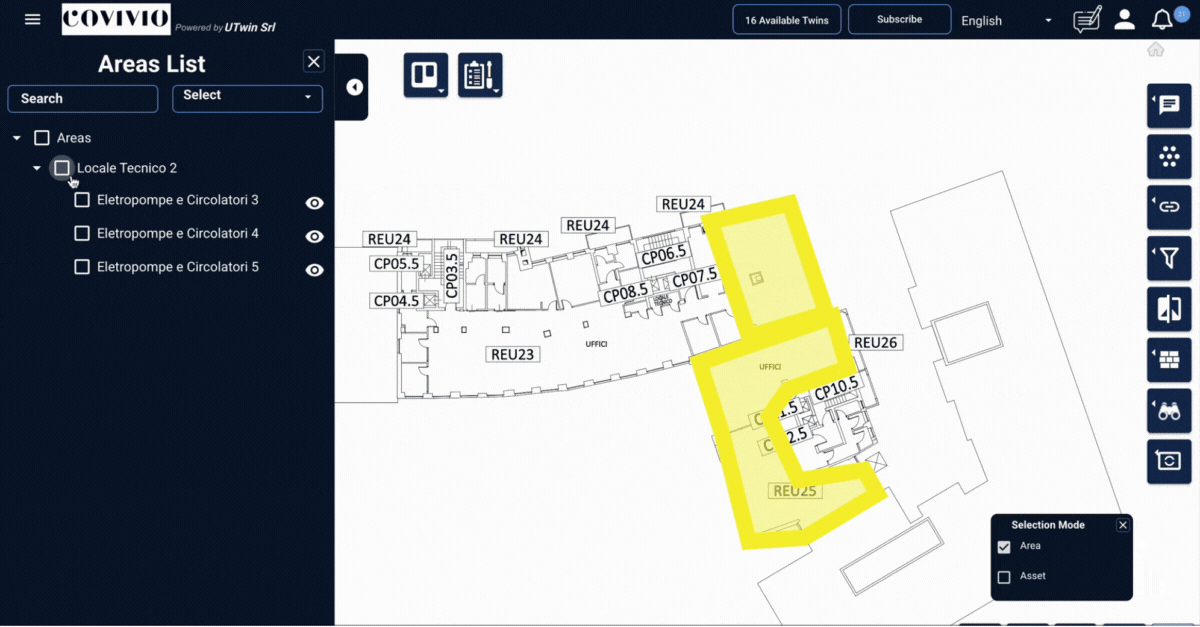Open the English language dropdown
1200x627 pixels.
click(1006, 20)
